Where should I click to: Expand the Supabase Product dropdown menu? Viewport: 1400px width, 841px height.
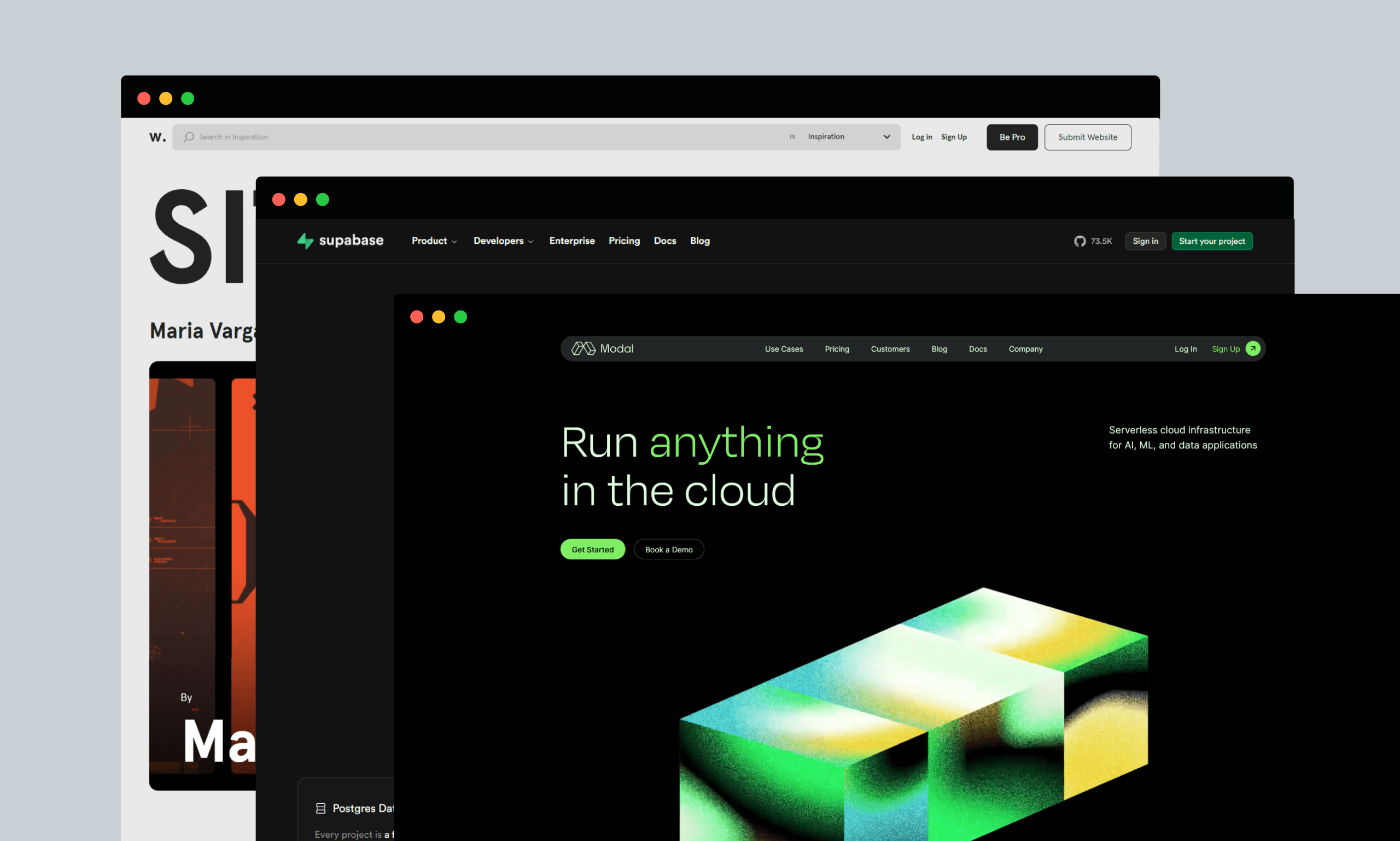(x=432, y=241)
